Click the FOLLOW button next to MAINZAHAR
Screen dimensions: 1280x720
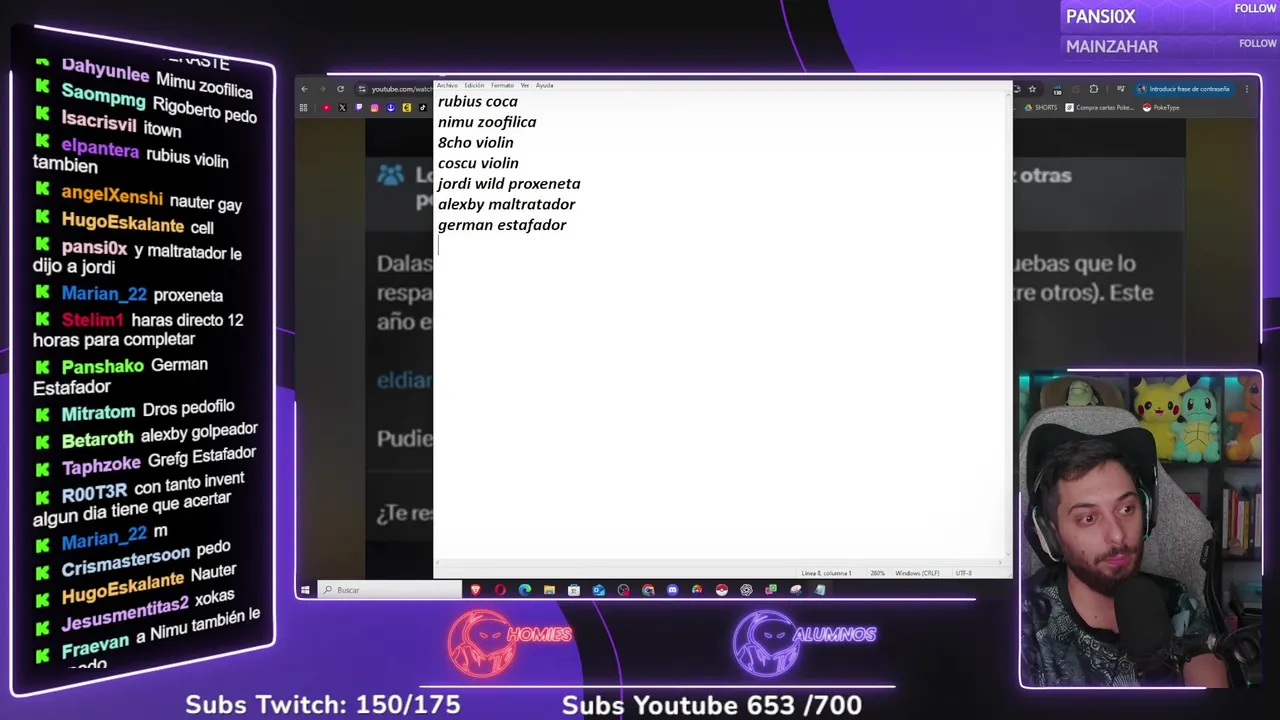tap(1258, 43)
